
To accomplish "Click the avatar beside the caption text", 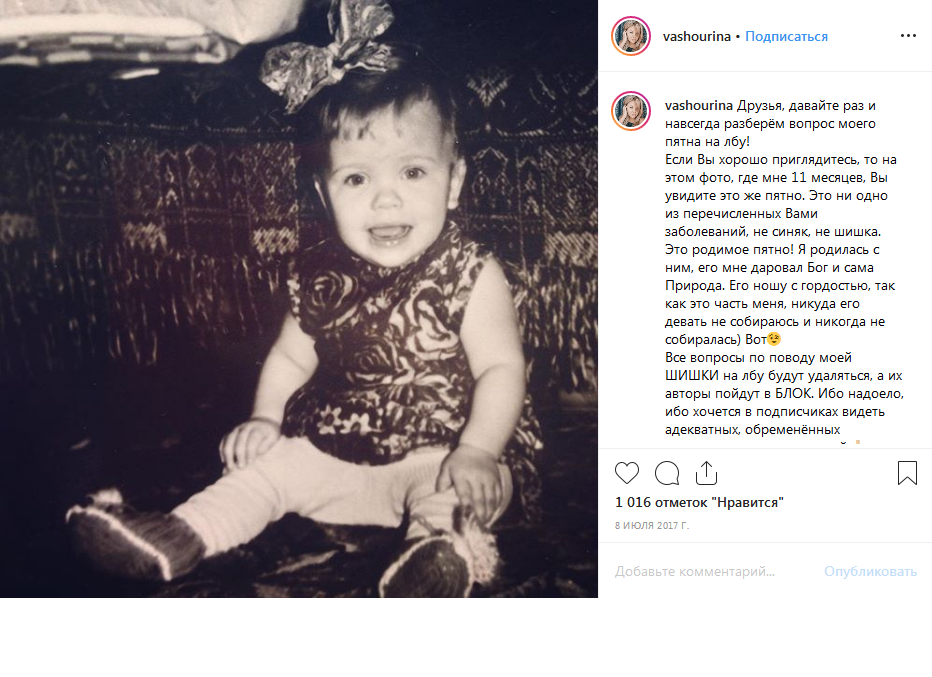I will point(631,111).
